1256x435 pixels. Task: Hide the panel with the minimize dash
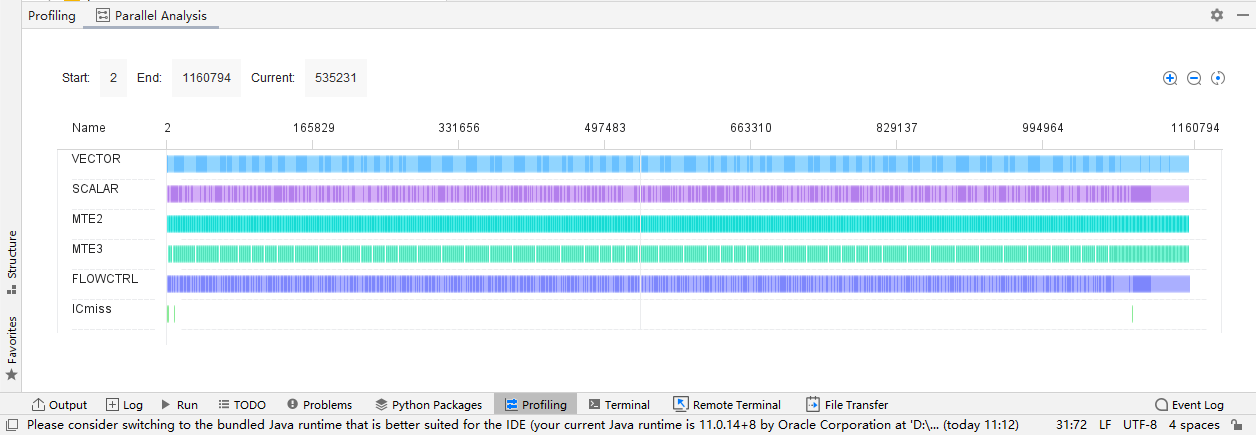(1241, 15)
